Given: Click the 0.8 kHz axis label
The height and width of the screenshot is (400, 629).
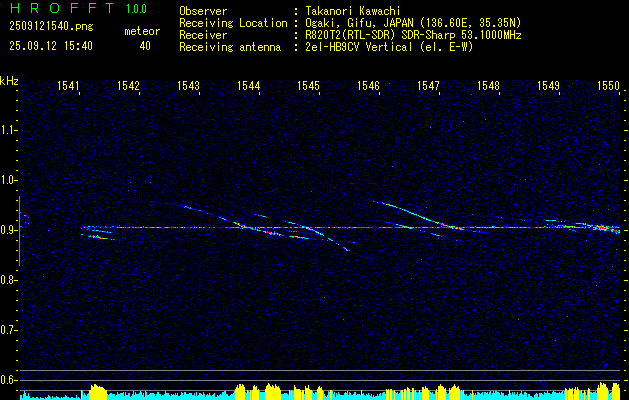Looking at the screenshot, I should (7, 280).
